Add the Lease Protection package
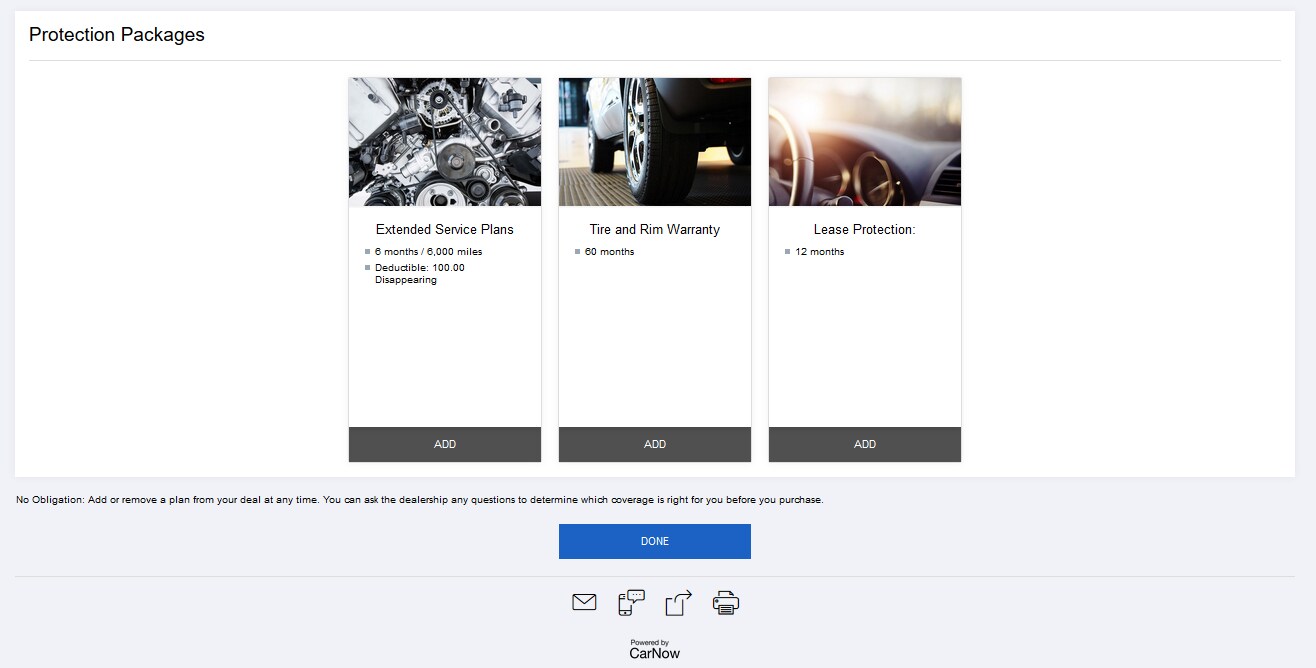The image size is (1316, 668). (865, 444)
